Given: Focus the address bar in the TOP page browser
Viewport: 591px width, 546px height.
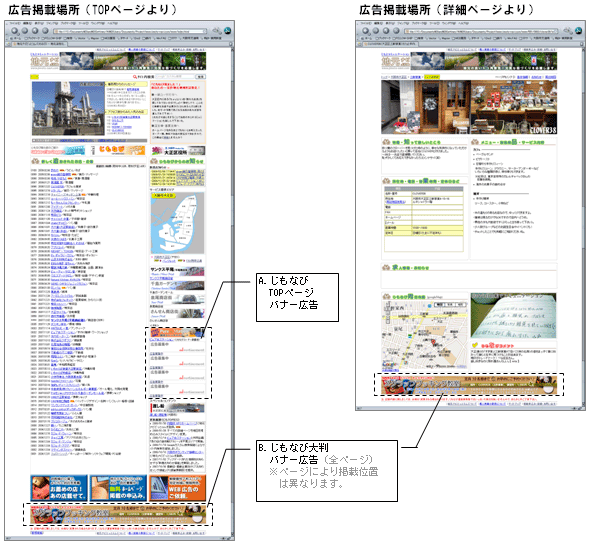Looking at the screenshot, I should (130, 31).
